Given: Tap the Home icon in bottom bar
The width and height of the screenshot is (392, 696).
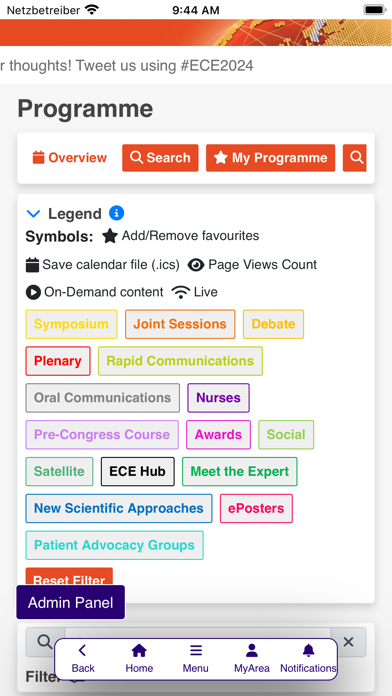Looking at the screenshot, I should pos(139,651).
